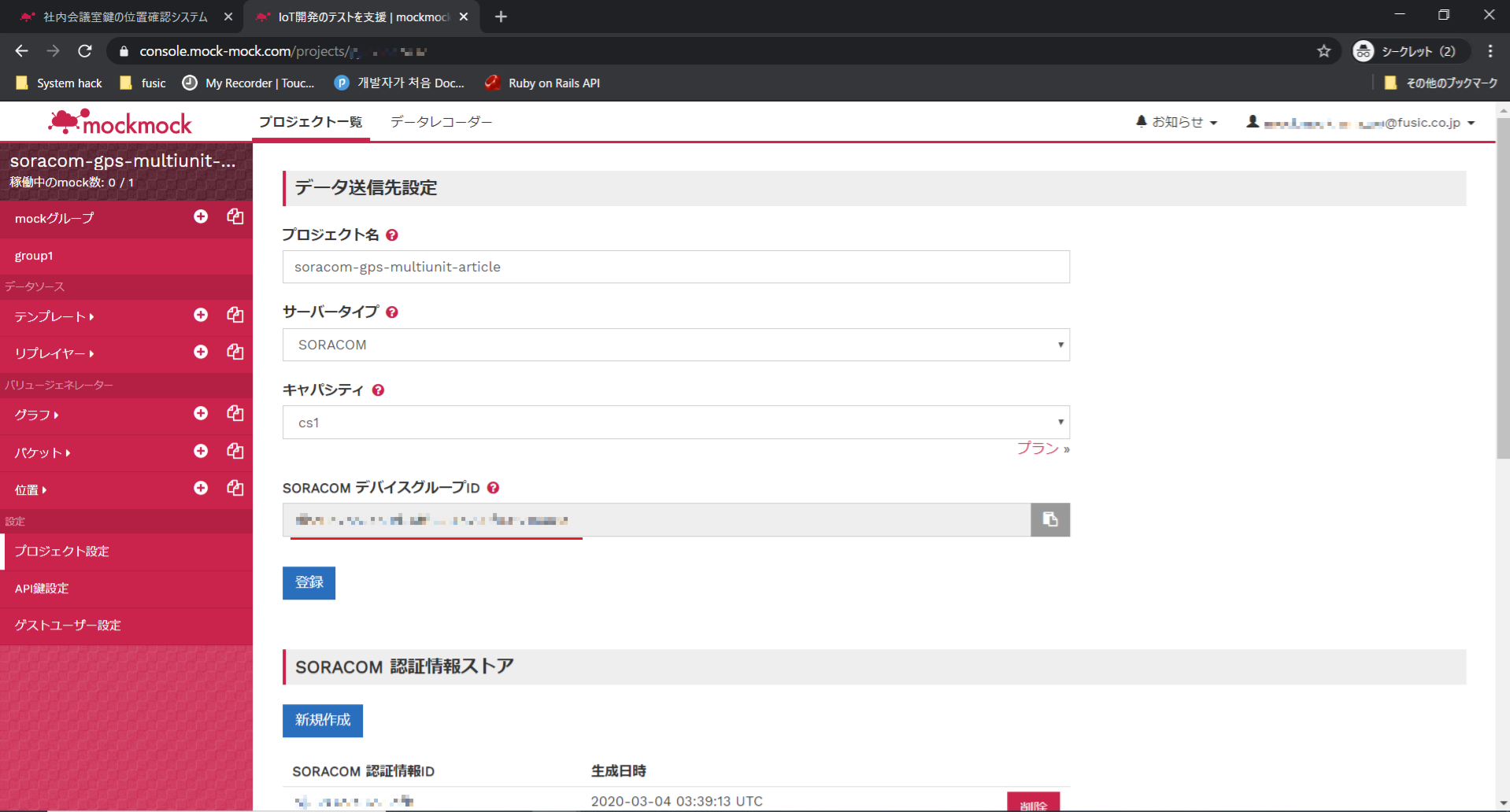Add a new mock group with plus icon
The image size is (1510, 812).
tap(201, 216)
